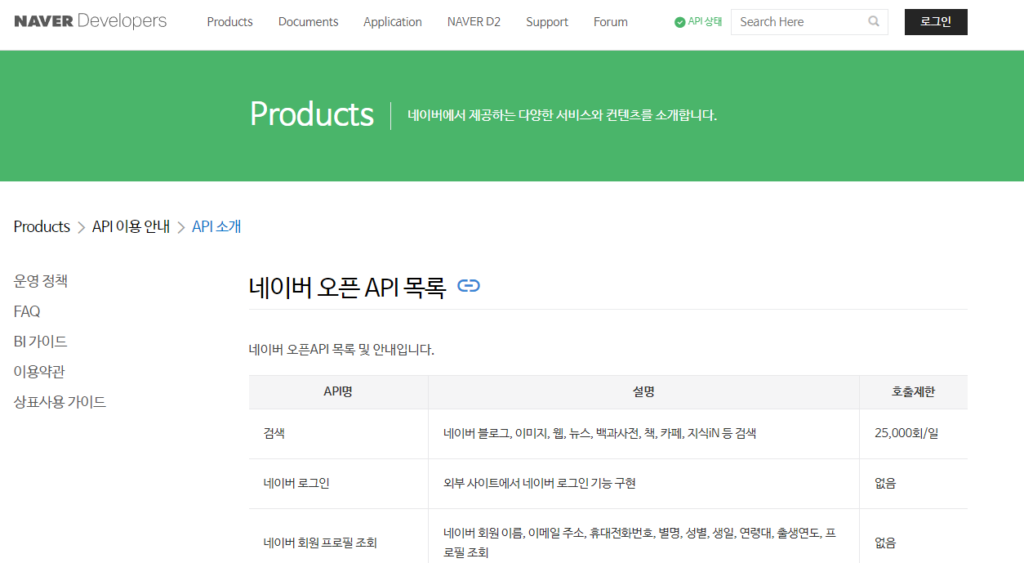Screen dimensions: 1024x563
Task: Open the Forum menu item
Action: 611,22
